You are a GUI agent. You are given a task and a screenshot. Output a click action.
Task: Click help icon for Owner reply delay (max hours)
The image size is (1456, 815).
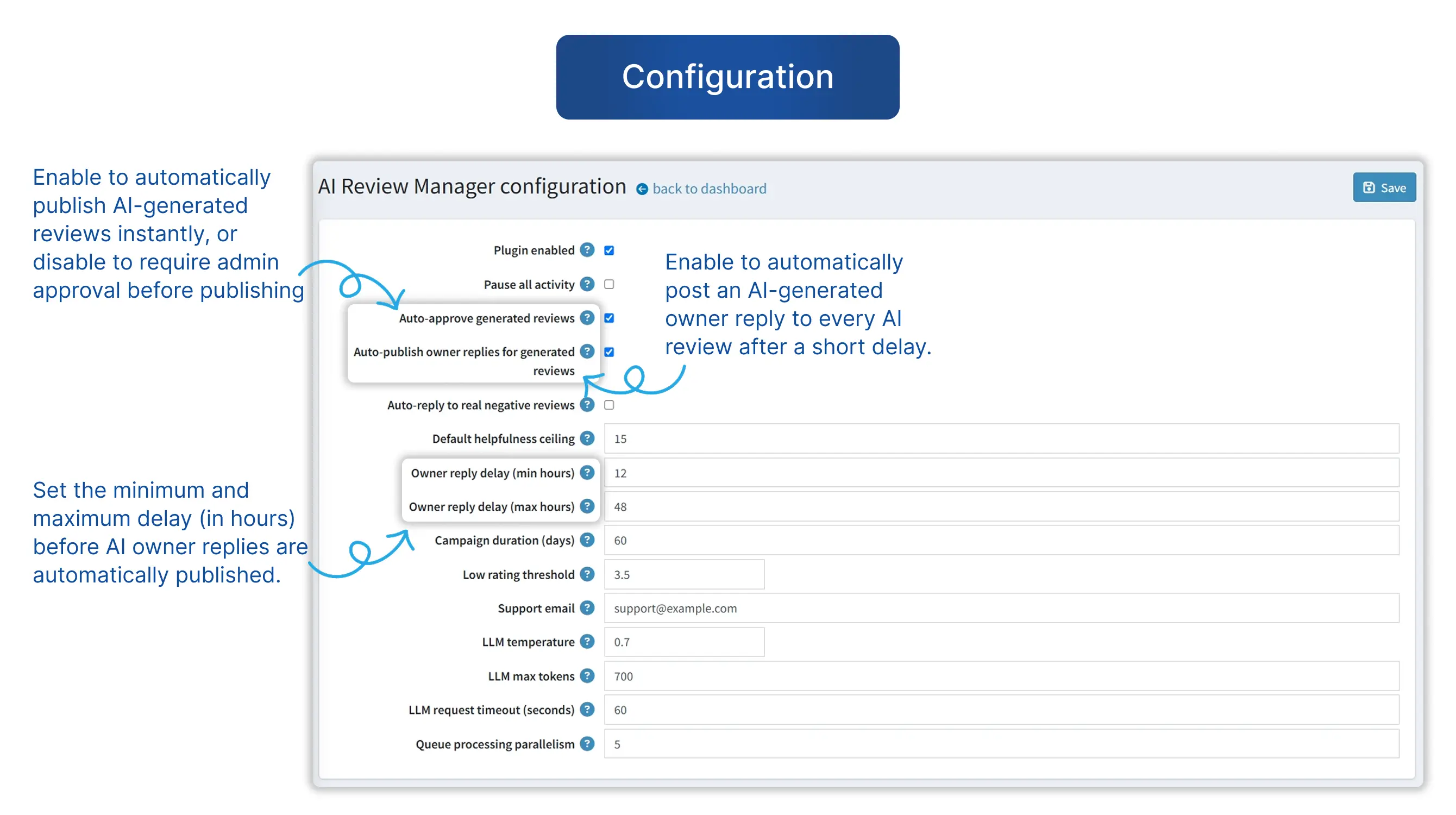587,506
